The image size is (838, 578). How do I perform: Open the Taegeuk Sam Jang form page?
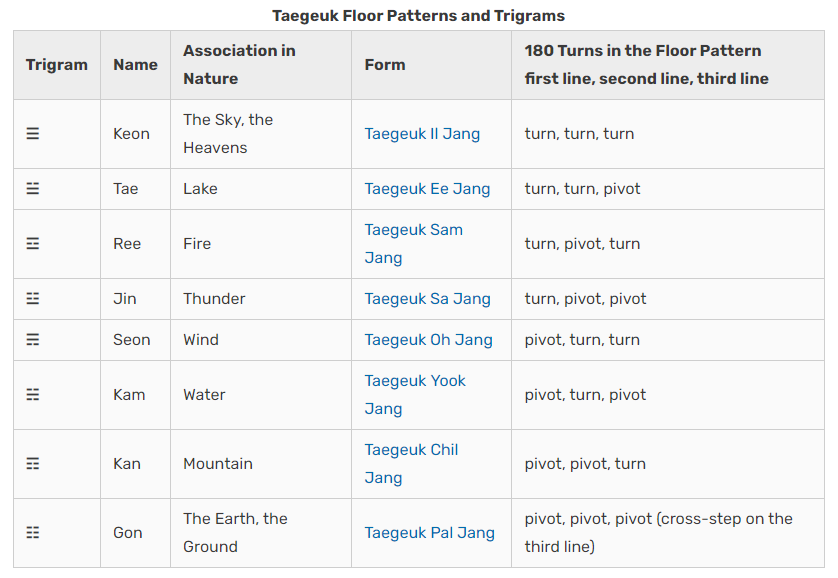tap(413, 244)
